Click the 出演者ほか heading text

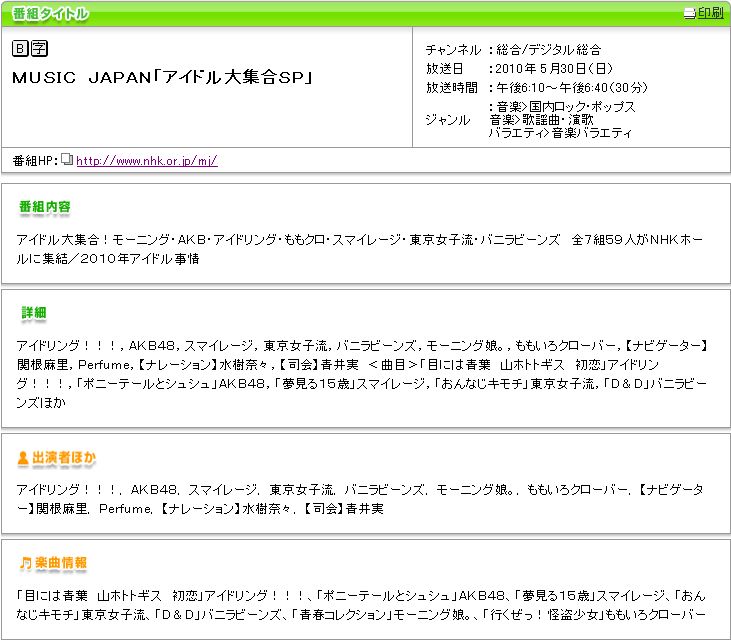click(x=64, y=458)
